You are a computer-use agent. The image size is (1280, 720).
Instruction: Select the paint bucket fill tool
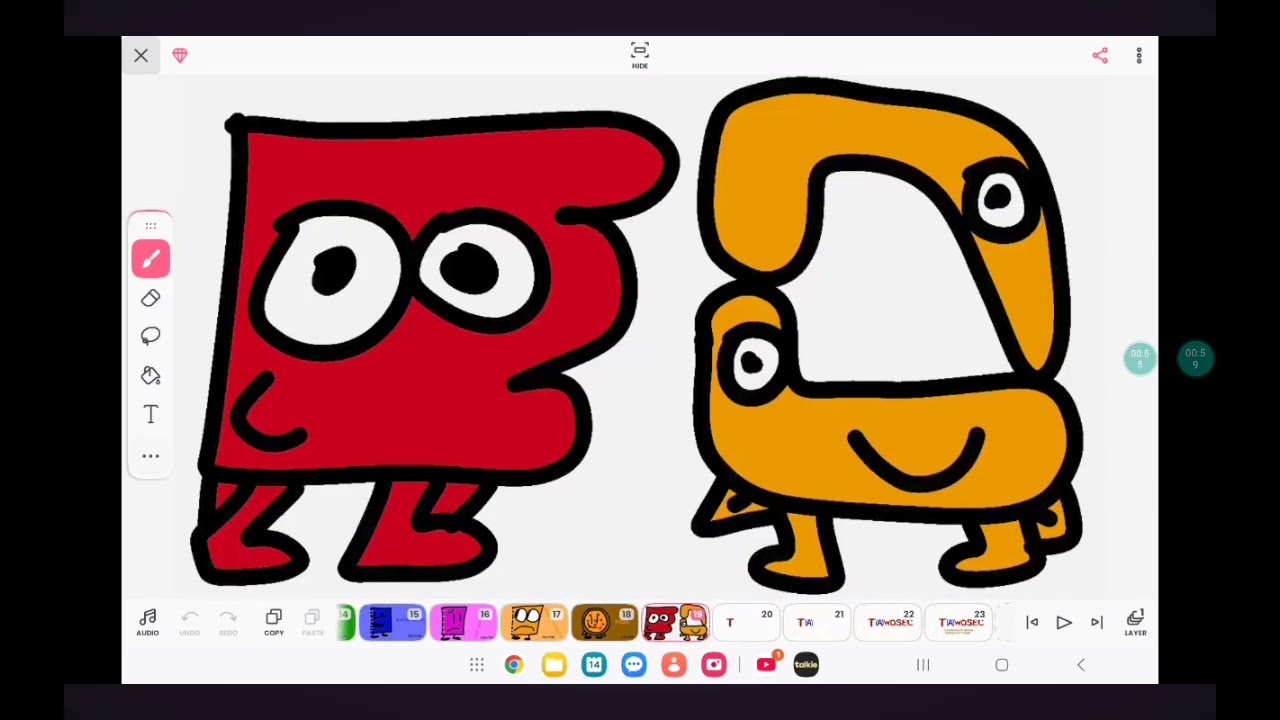click(151, 375)
